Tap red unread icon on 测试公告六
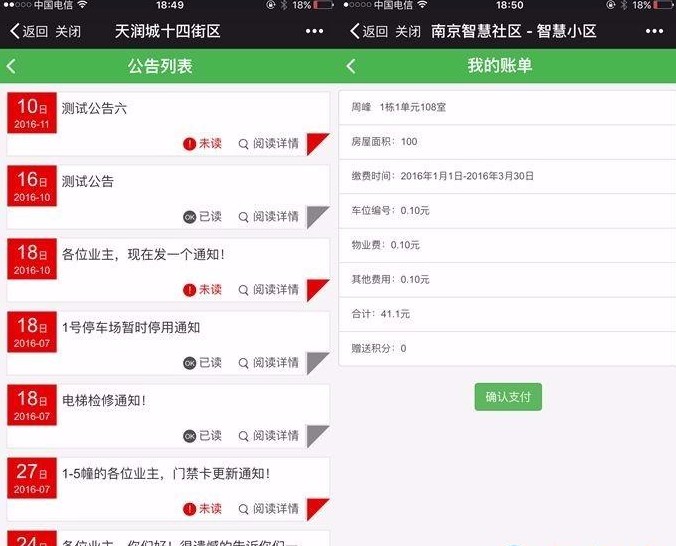This screenshot has height=546, width=676. coord(190,144)
